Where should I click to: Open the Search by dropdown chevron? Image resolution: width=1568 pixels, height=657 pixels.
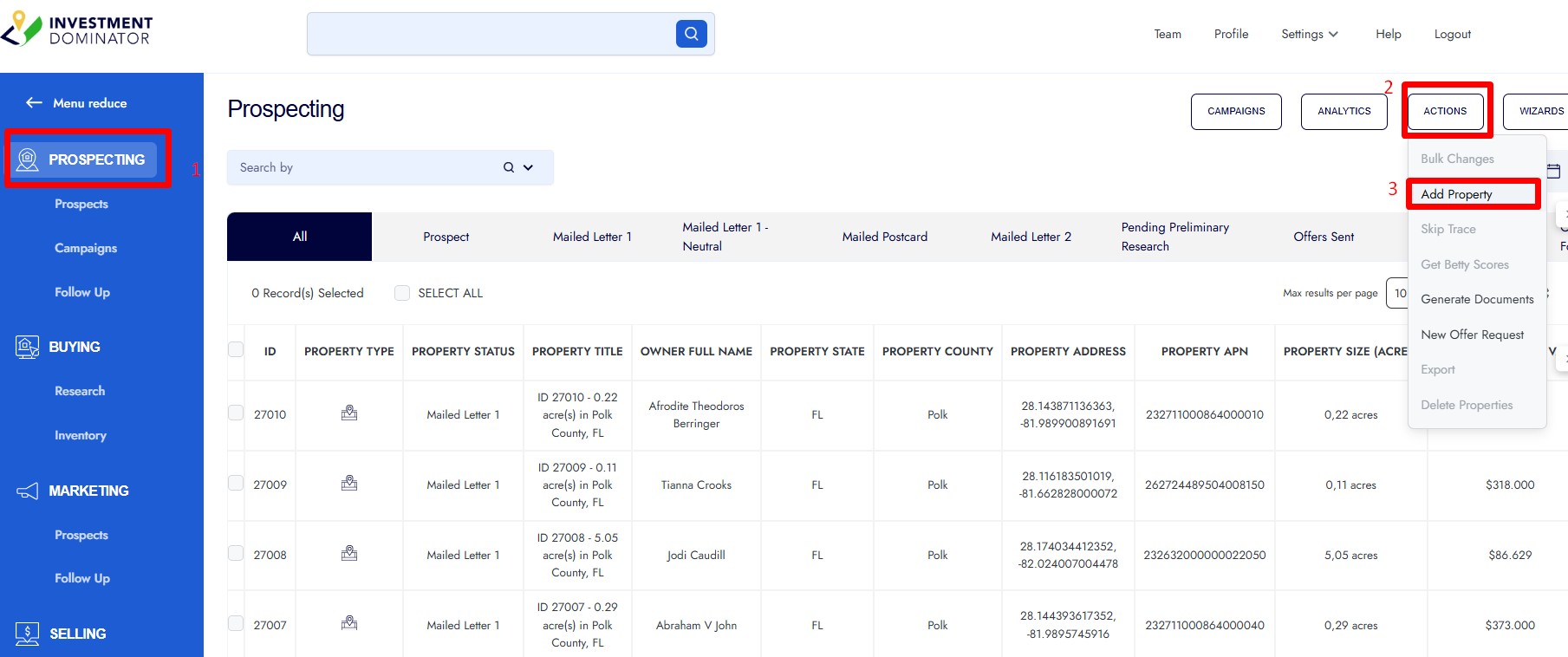coord(528,167)
